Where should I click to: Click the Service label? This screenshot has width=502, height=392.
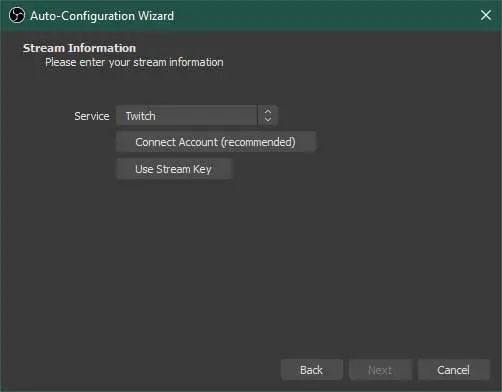92,116
